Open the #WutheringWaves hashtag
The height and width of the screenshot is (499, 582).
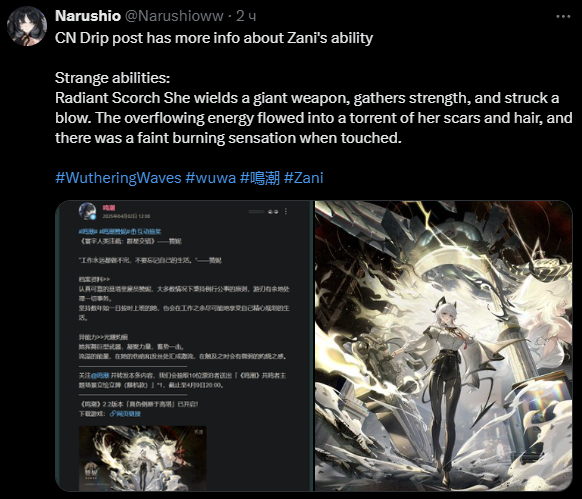pos(118,178)
